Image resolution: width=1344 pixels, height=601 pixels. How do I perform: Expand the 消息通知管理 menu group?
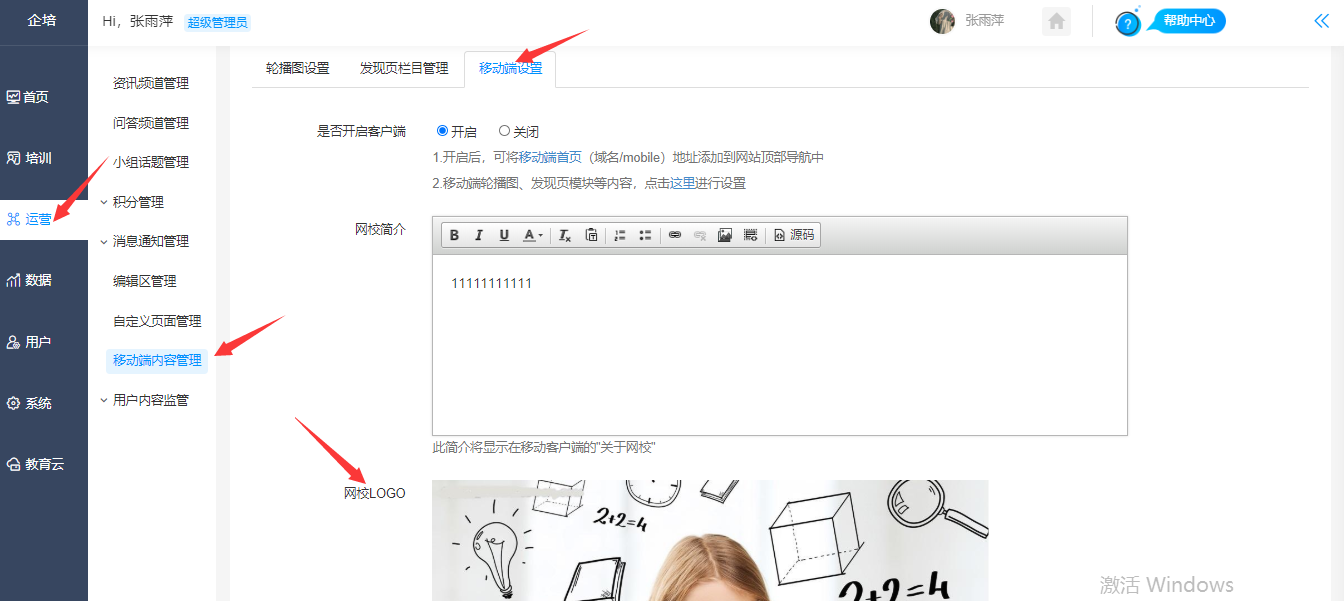[x=150, y=241]
